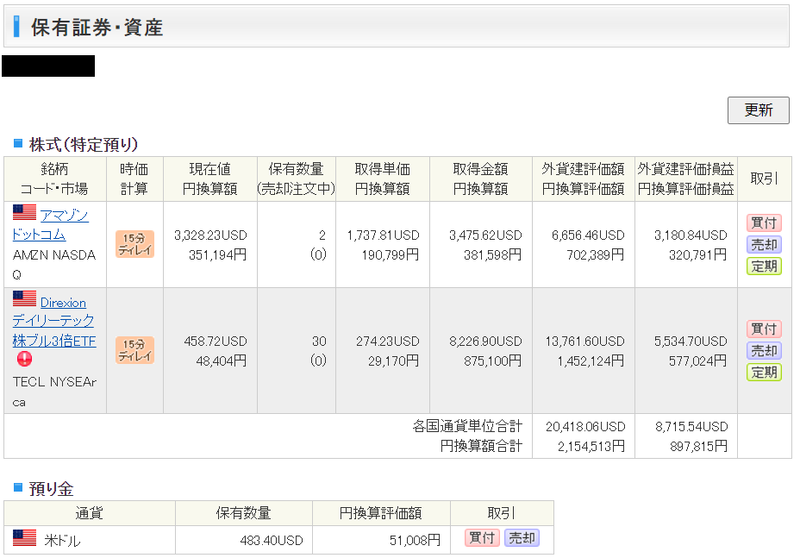Select the 5,534.70USD profit value
Screen dimensions: 800x558
[x=691, y=341]
